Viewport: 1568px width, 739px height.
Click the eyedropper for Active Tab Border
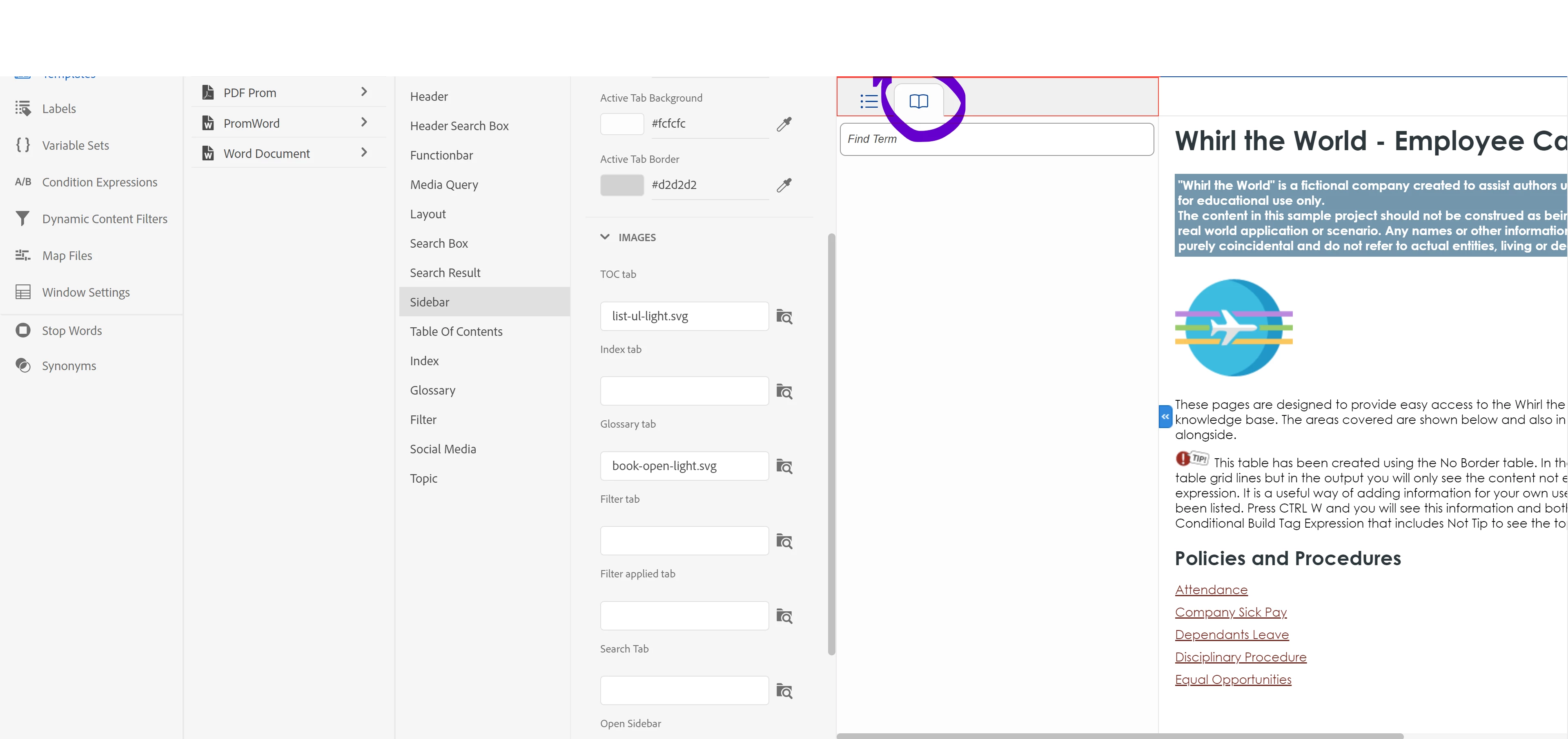(784, 185)
